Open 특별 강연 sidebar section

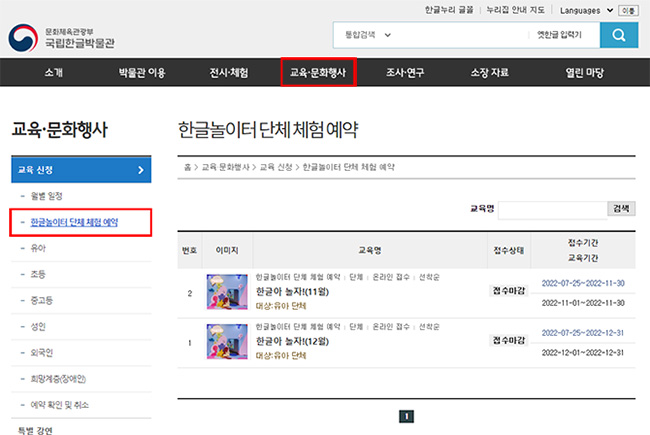[35, 430]
